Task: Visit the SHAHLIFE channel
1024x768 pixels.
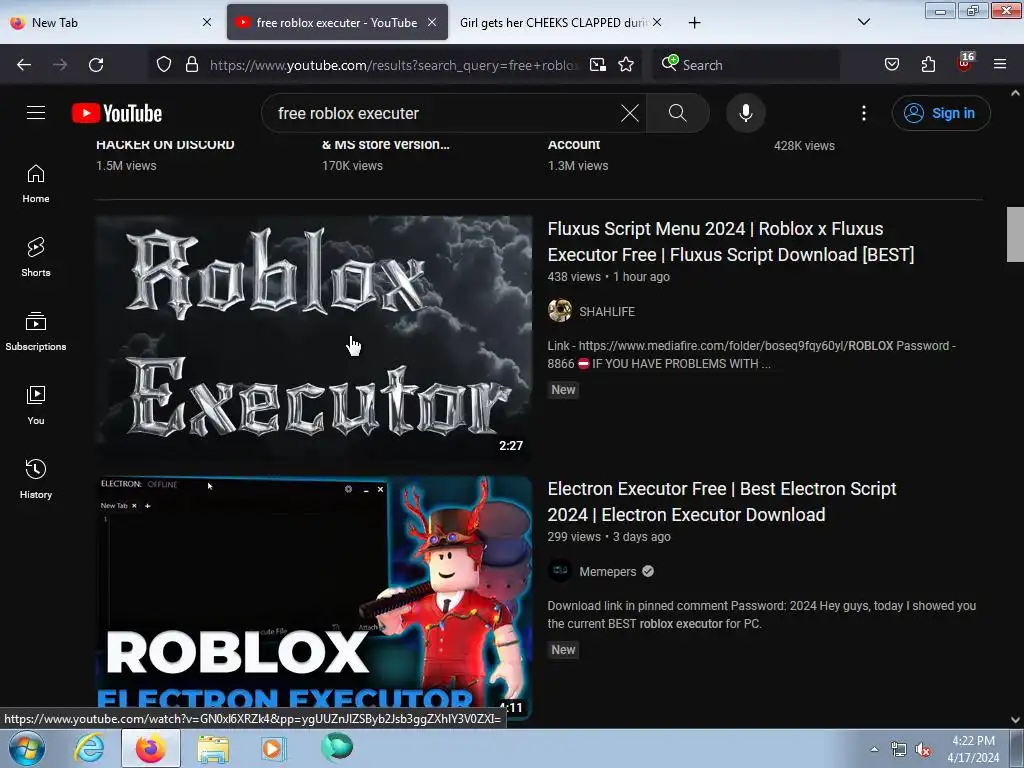Action: (607, 312)
